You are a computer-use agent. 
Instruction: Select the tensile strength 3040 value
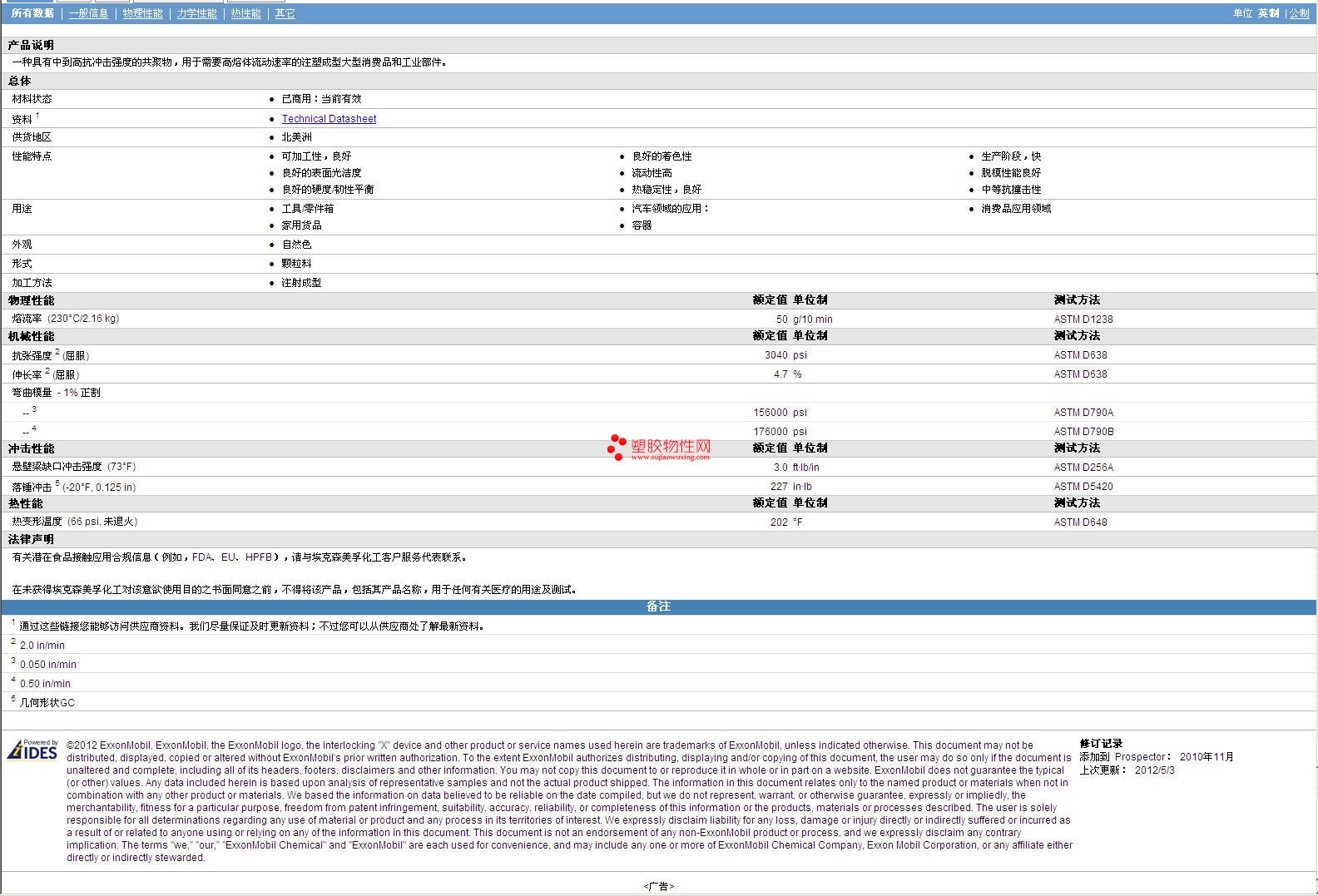coord(775,355)
